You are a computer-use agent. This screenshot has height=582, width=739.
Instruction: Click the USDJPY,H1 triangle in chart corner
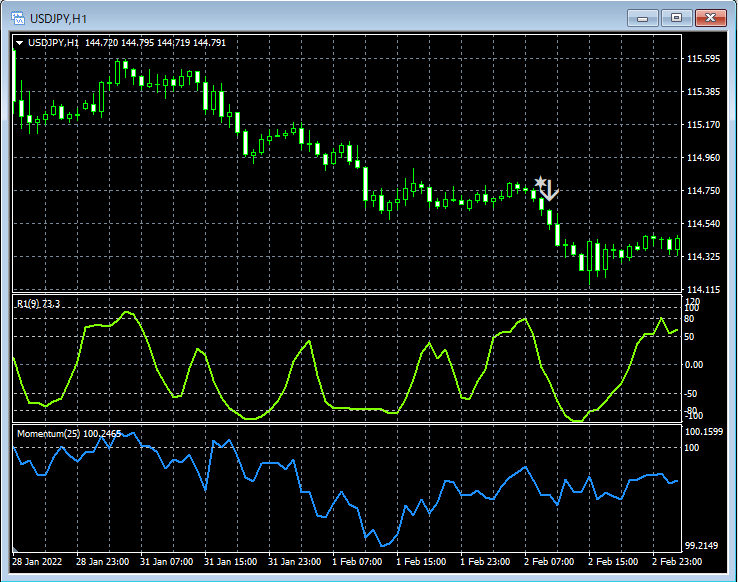point(19,43)
